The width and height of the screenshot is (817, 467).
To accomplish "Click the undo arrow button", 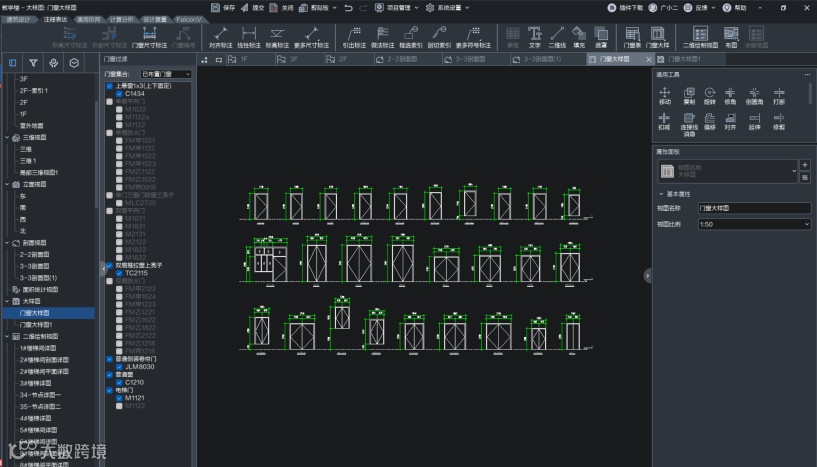I will [349, 8].
